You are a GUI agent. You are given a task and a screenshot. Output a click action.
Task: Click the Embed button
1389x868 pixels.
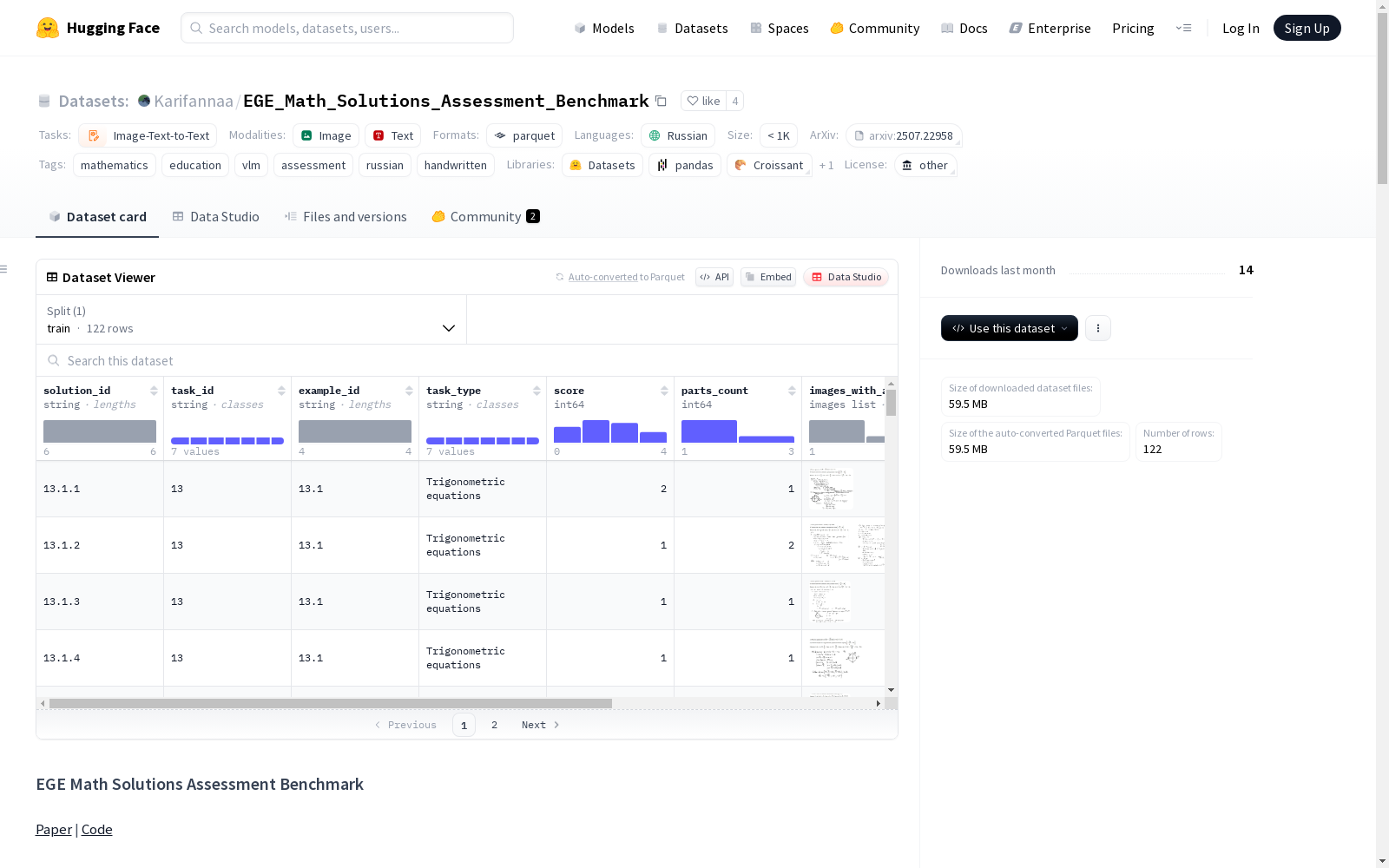(x=768, y=277)
